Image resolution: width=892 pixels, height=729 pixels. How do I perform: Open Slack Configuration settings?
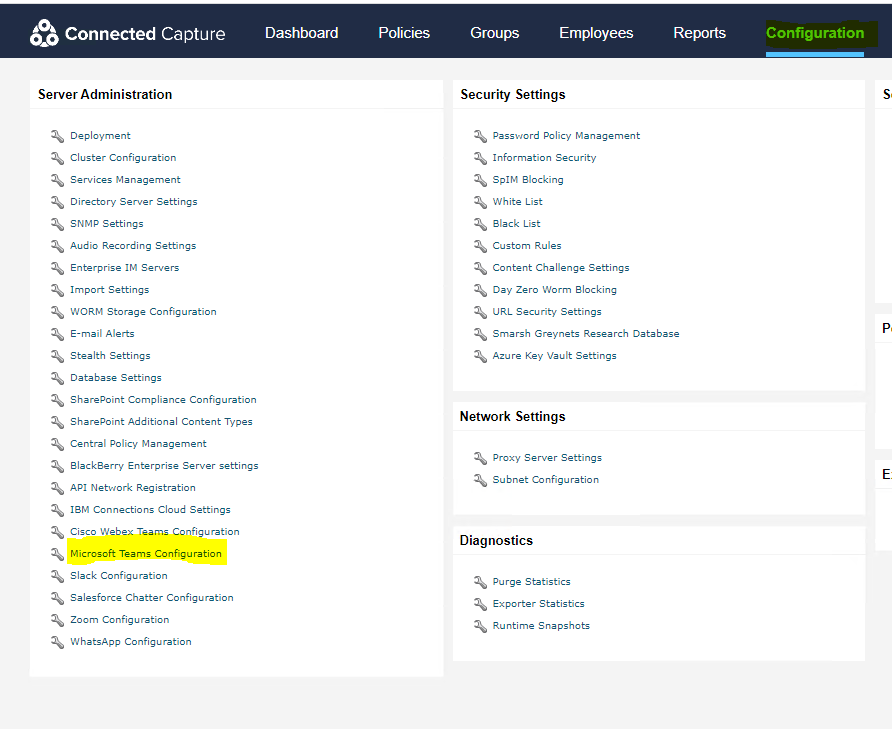click(x=119, y=576)
